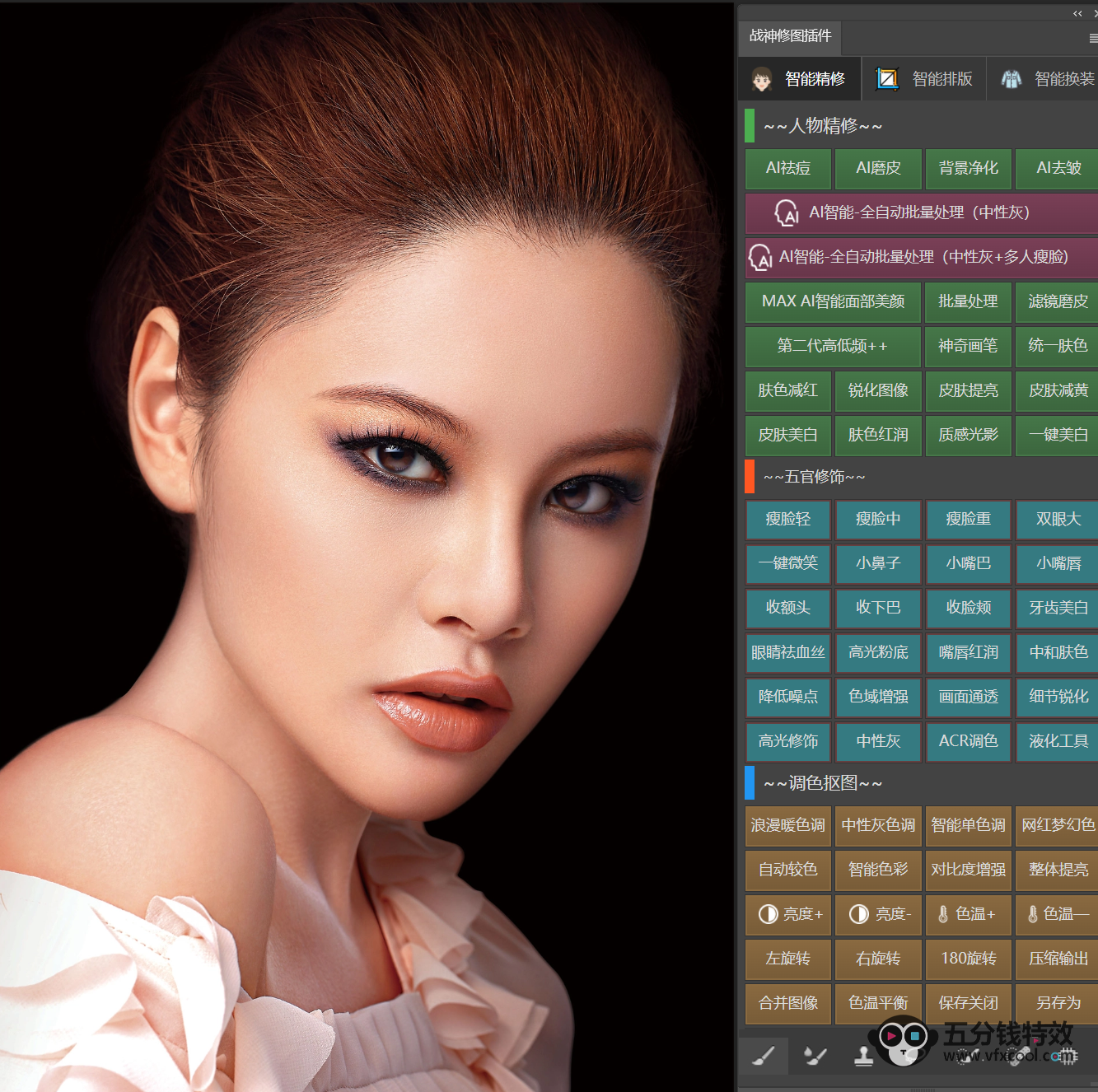Run AI batch process with 中性灰+多人瘦脸
The height and width of the screenshot is (1092, 1098).
pos(920,257)
